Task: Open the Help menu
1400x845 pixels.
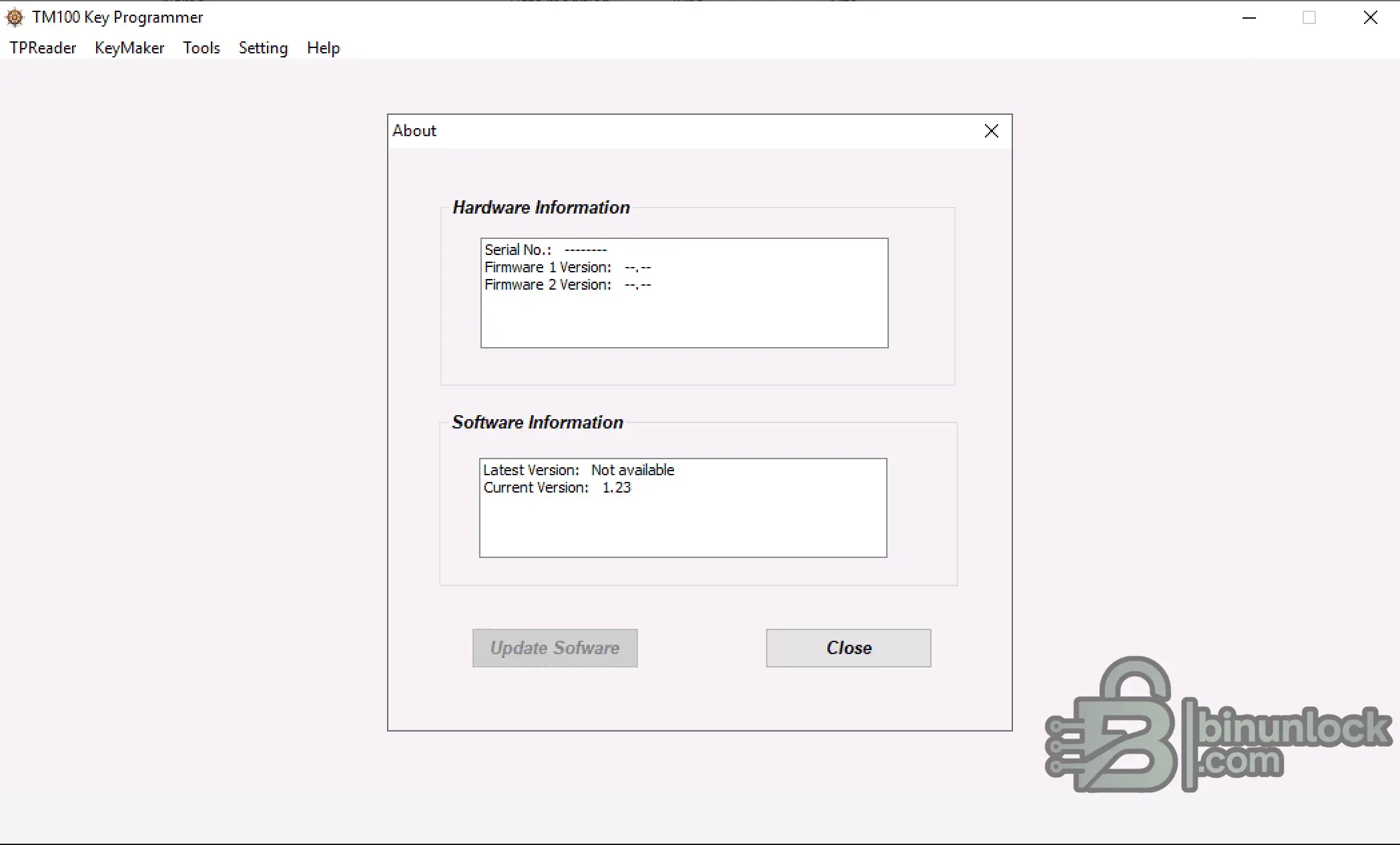Action: (324, 48)
